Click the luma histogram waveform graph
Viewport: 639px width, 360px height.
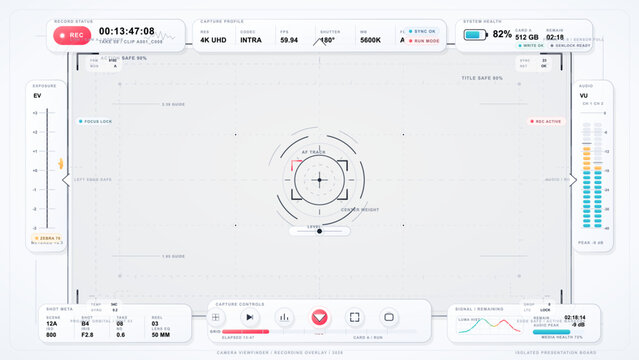(x=489, y=326)
